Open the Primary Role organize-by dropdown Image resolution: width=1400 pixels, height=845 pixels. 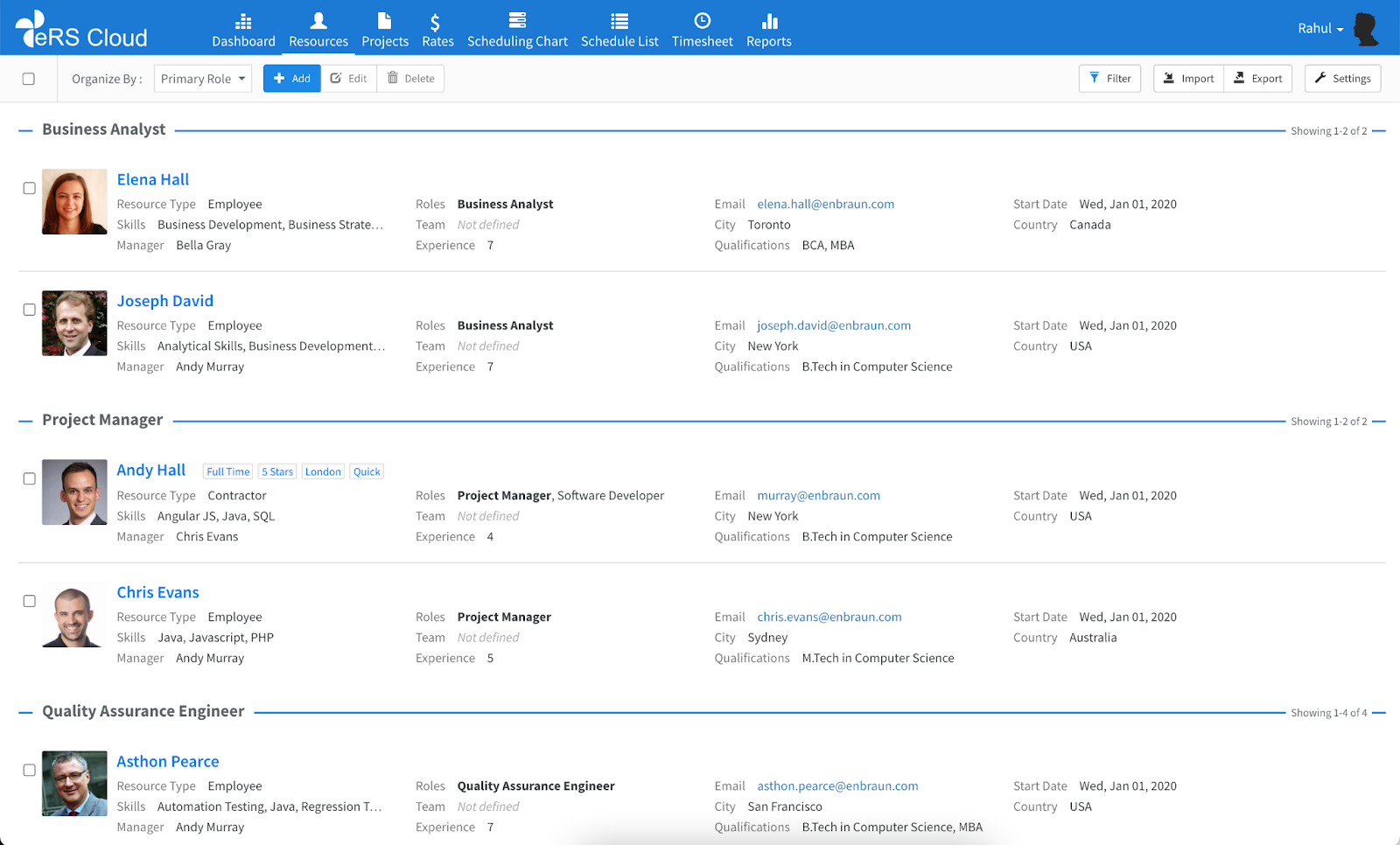click(203, 79)
